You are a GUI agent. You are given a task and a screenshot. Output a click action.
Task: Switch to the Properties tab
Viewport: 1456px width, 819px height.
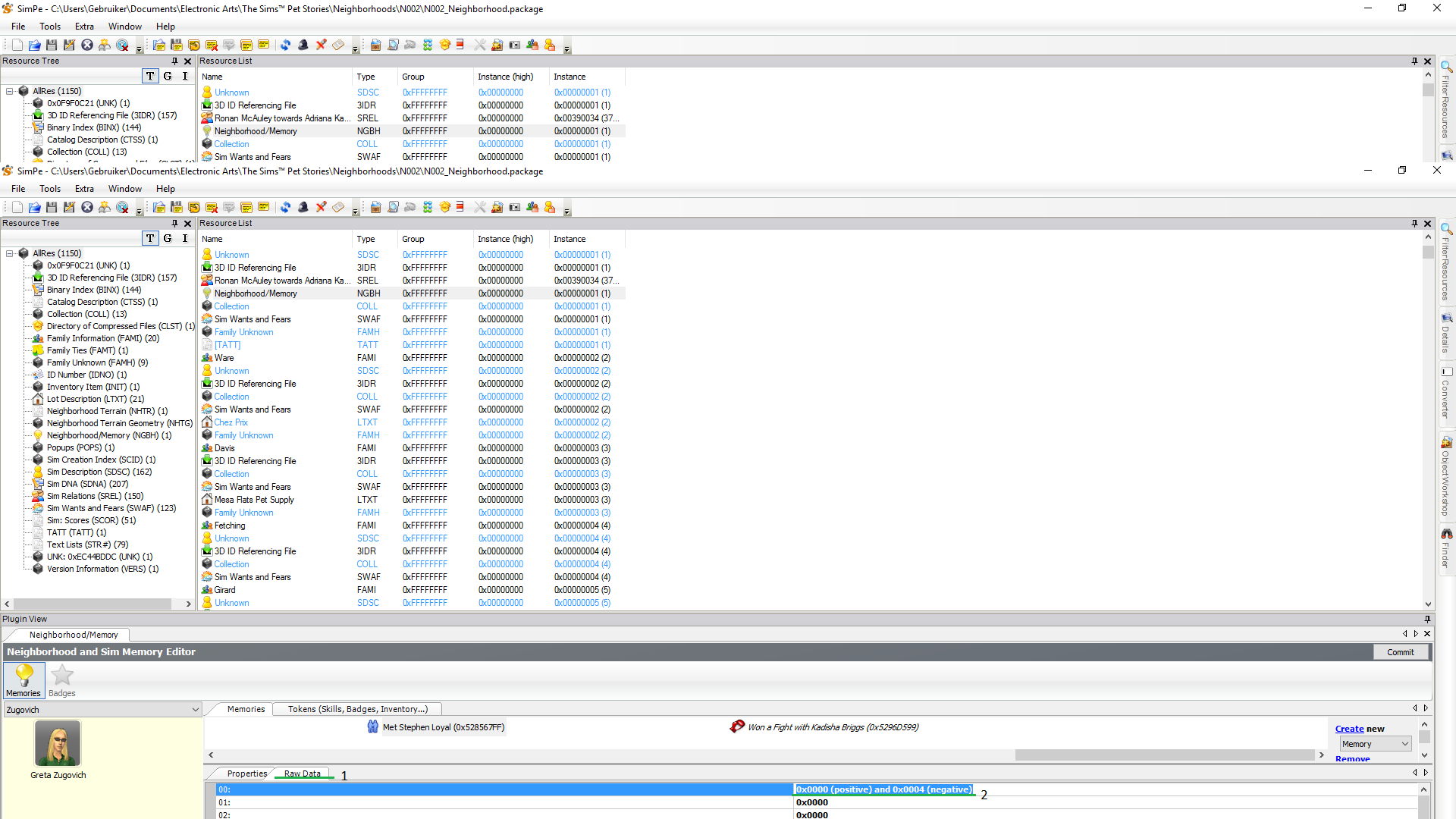coord(246,773)
